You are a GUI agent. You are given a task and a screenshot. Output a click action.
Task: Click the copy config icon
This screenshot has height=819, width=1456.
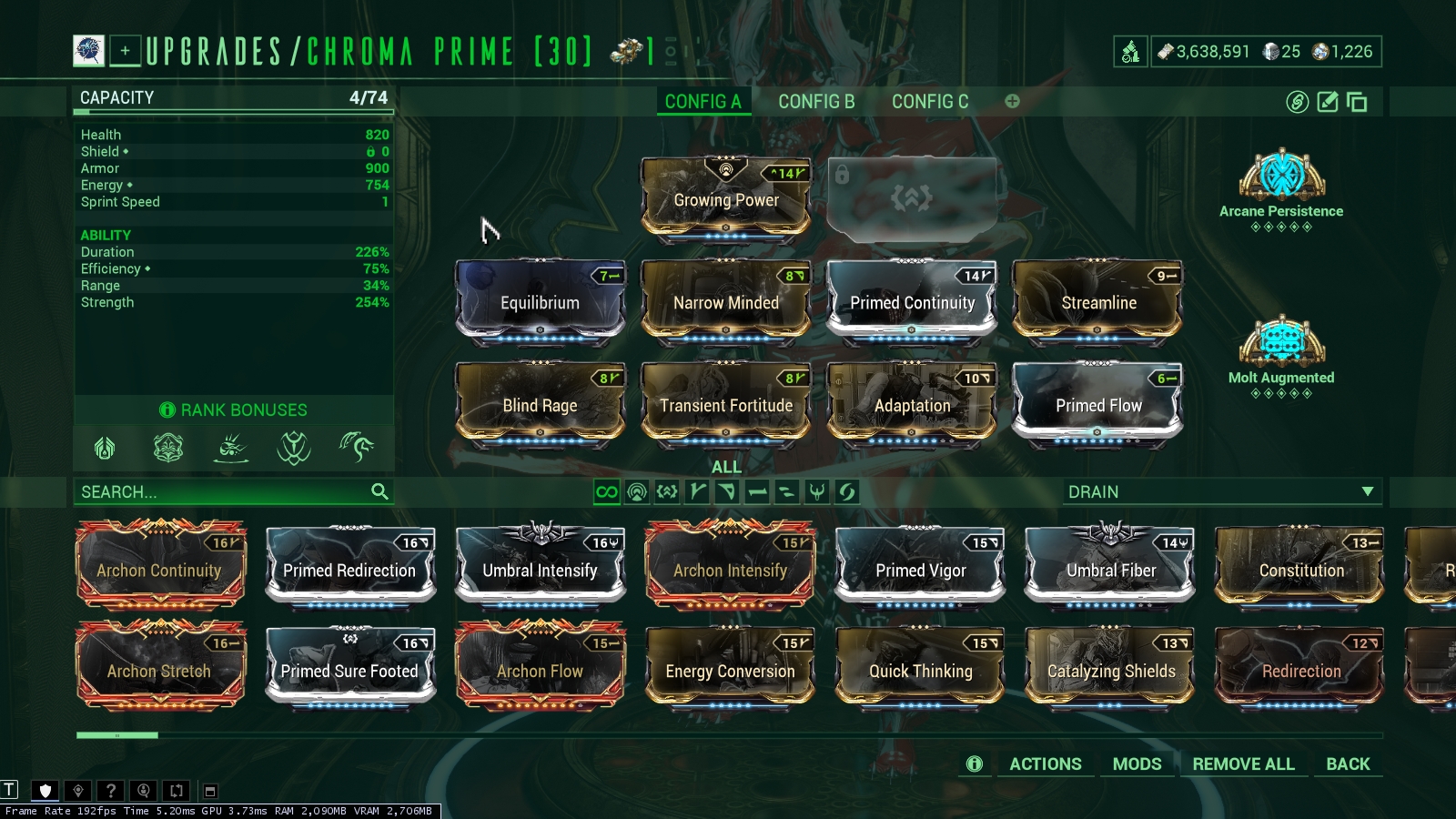pos(1357,102)
